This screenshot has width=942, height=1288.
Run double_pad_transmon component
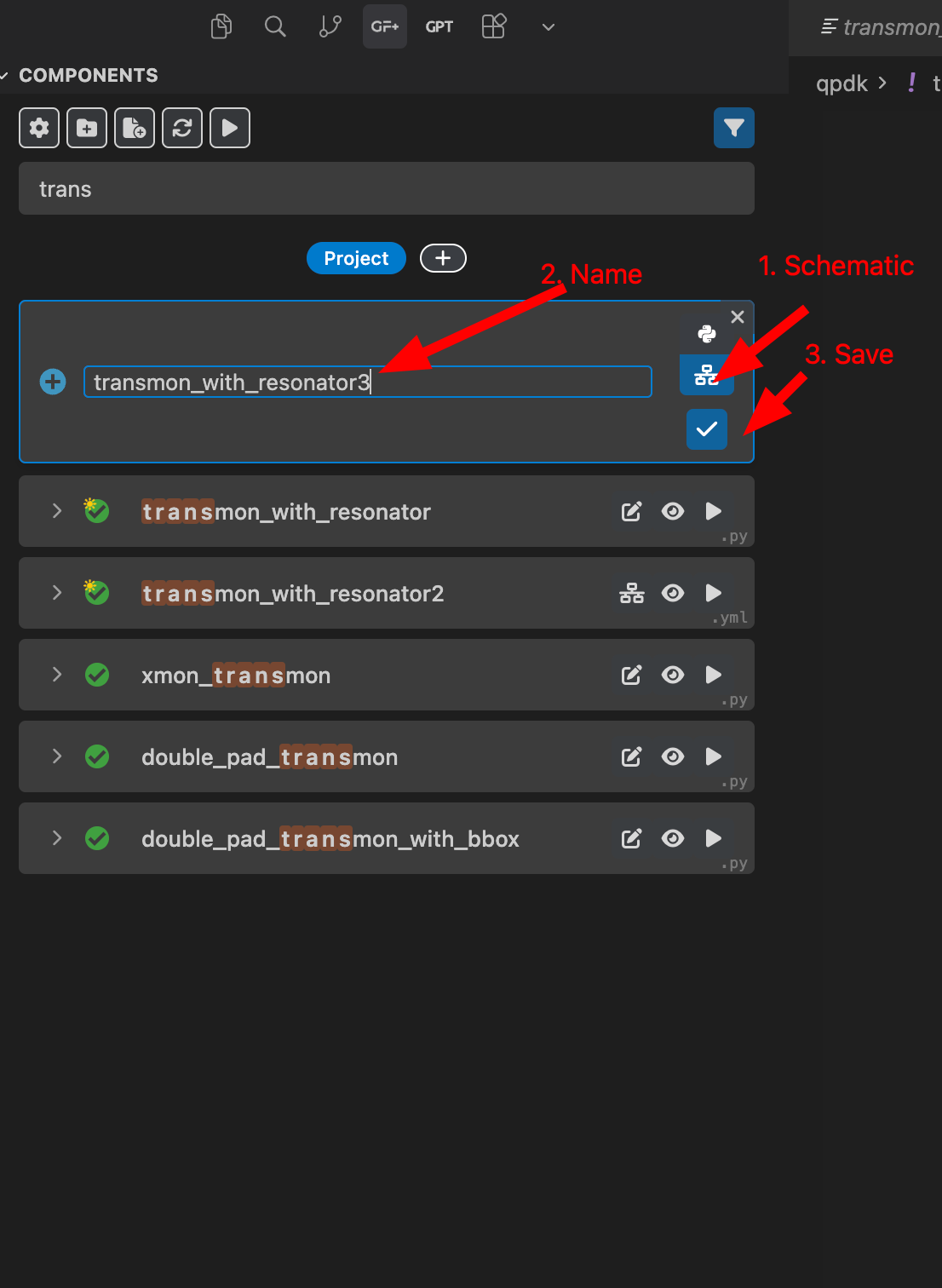[x=714, y=756]
